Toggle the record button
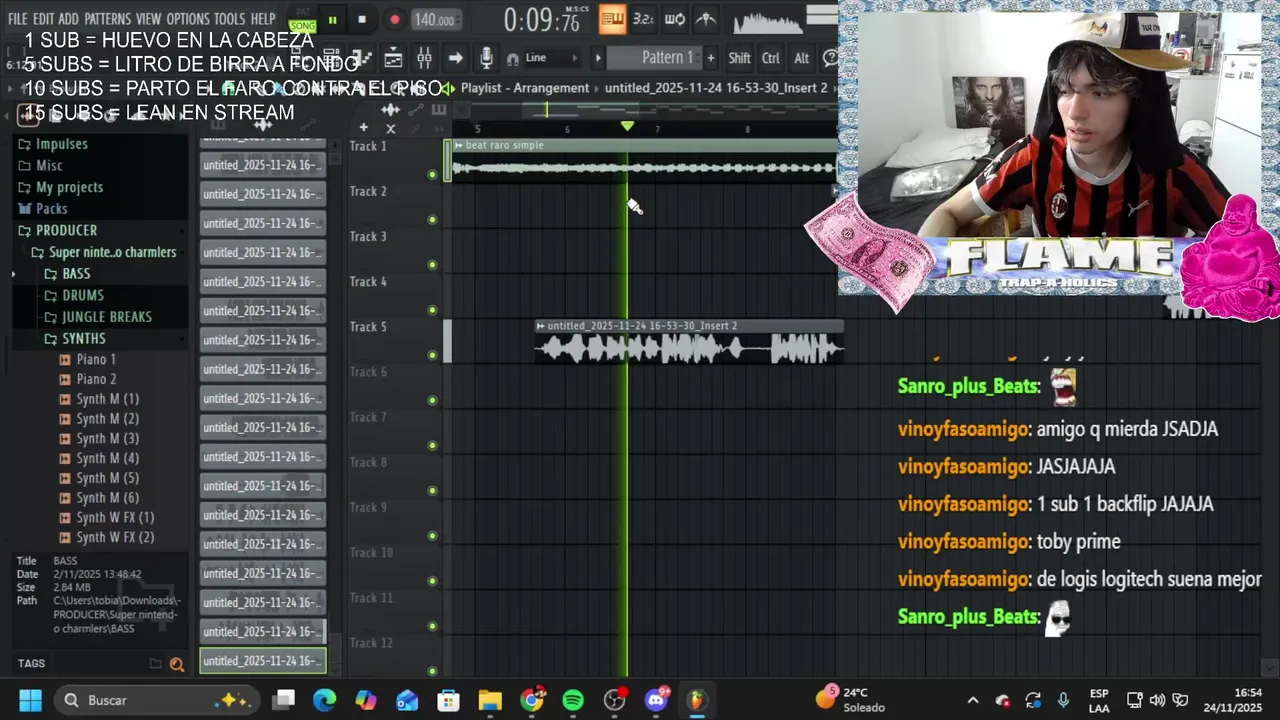The image size is (1280, 720). click(395, 19)
